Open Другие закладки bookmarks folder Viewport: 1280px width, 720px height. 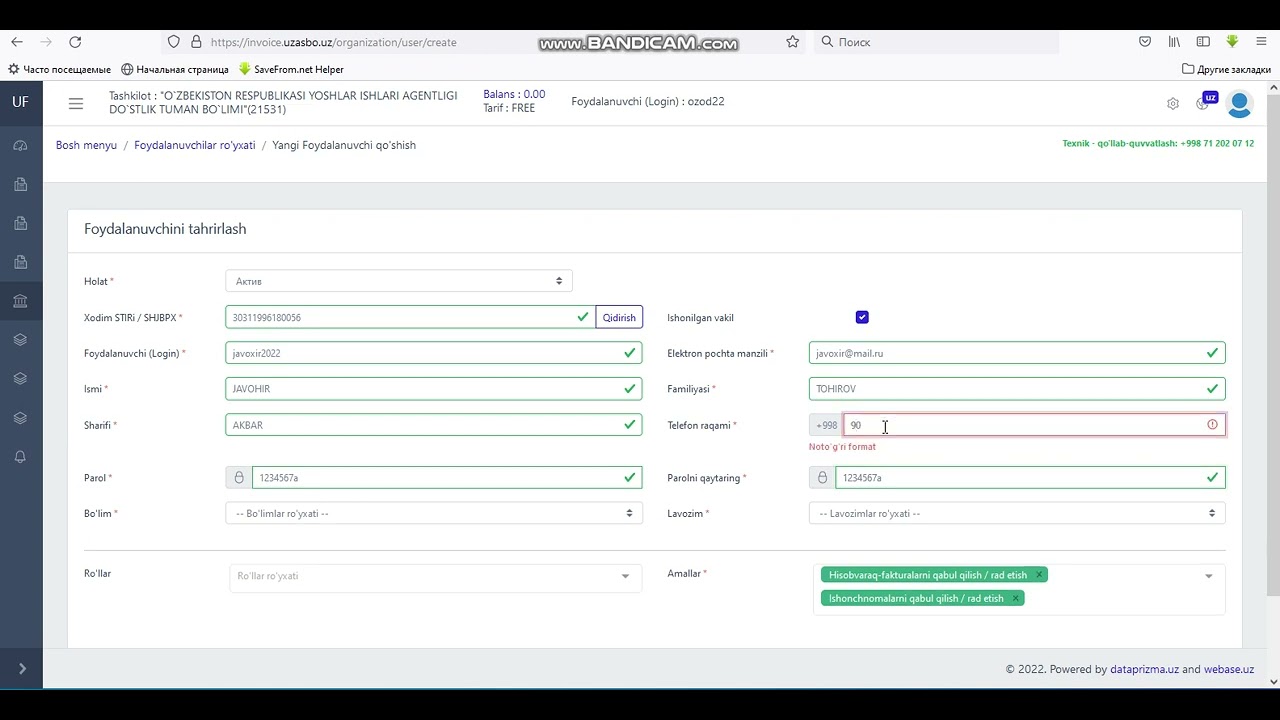(x=1226, y=69)
